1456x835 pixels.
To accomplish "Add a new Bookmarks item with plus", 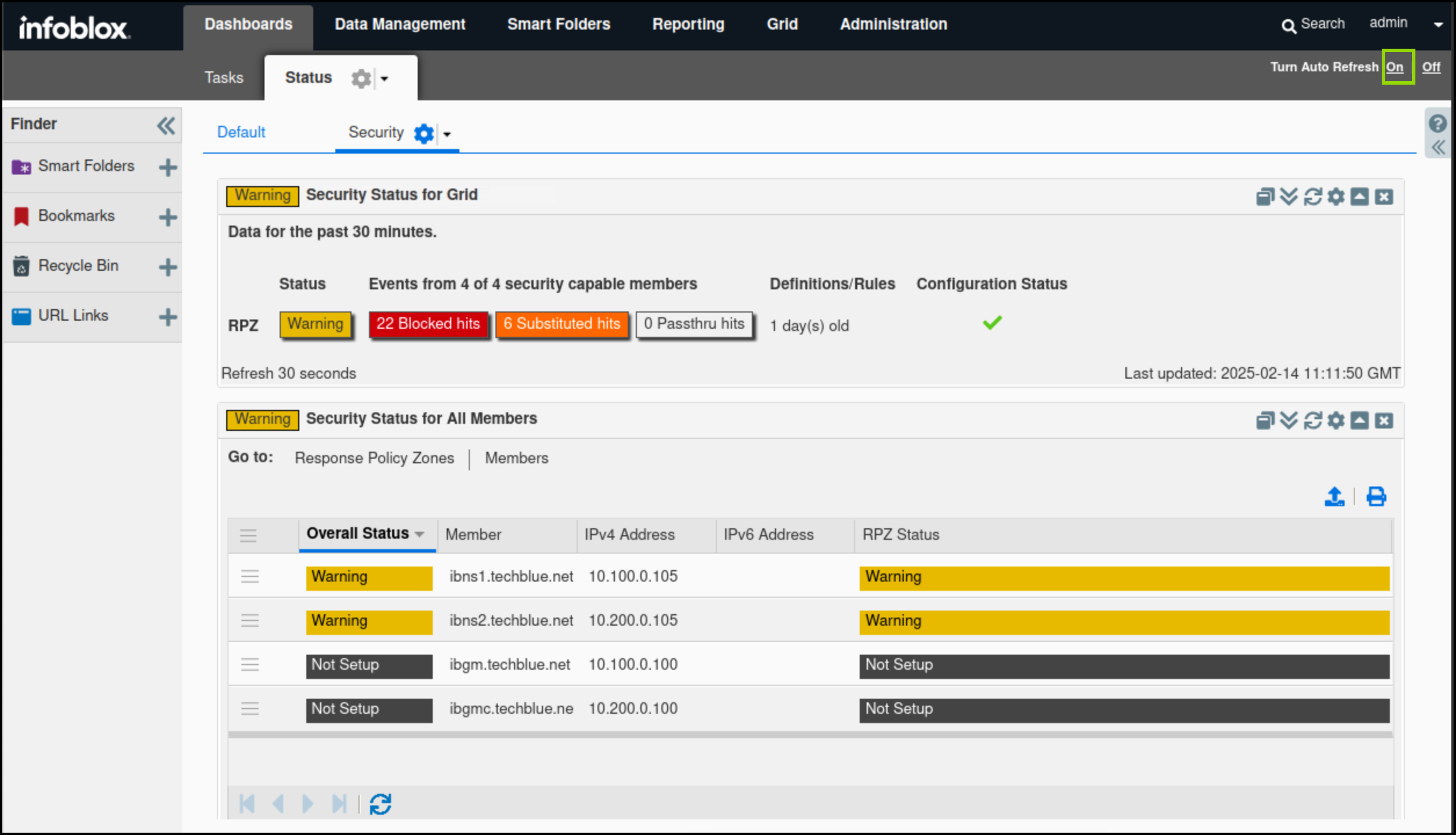I will coord(168,217).
